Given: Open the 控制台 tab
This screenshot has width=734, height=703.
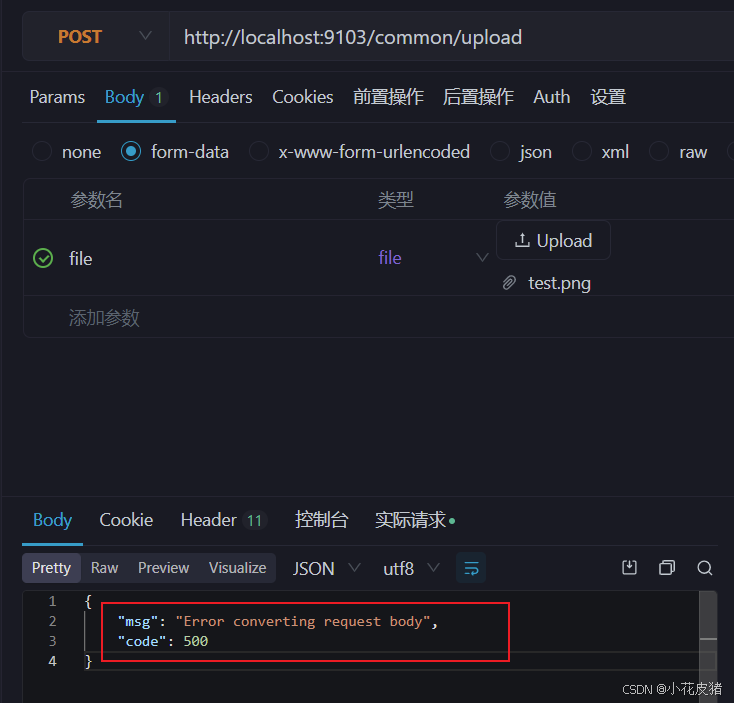Looking at the screenshot, I should point(322,520).
